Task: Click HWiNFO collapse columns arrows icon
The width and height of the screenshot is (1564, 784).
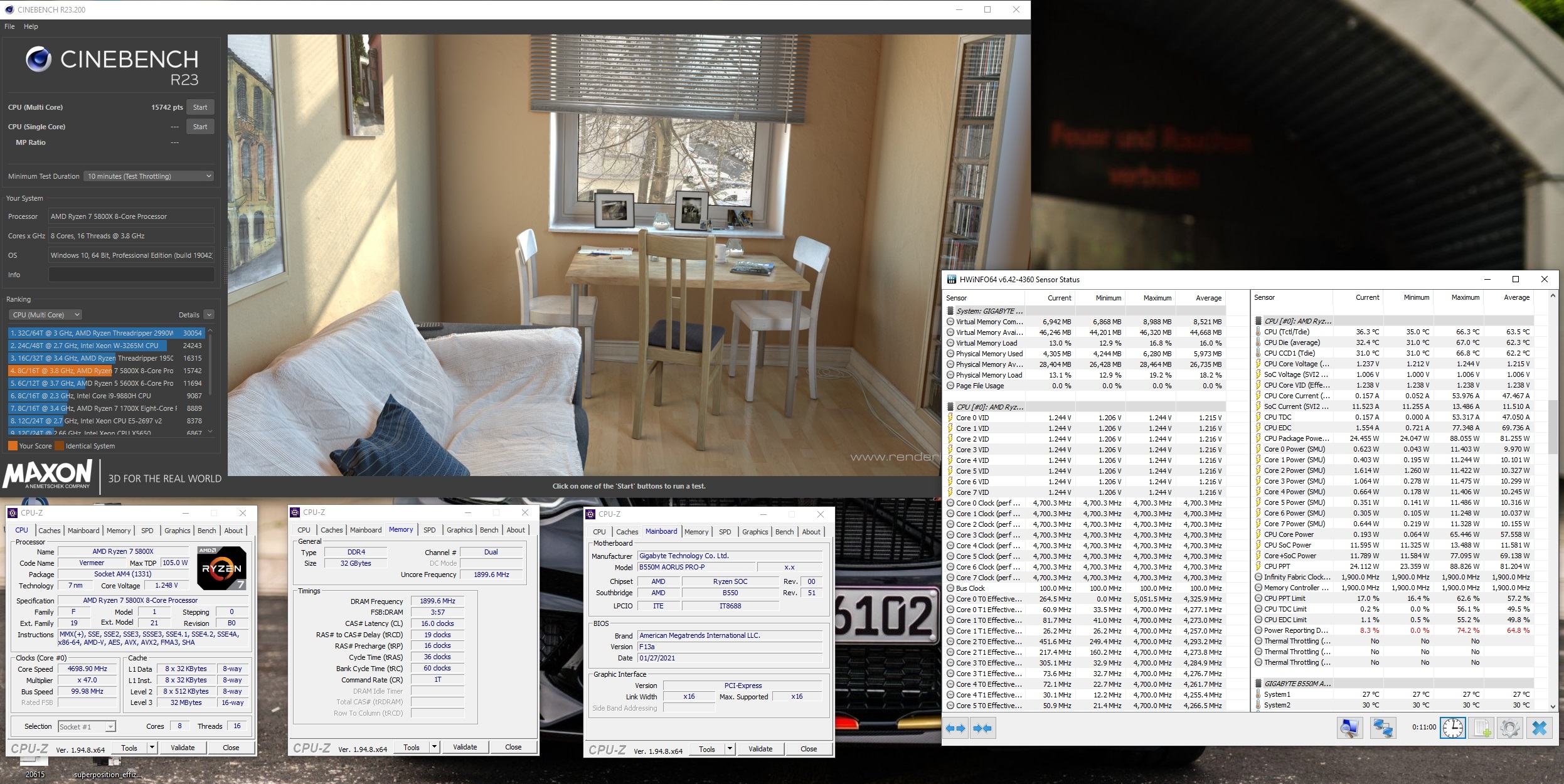Action: coord(982,728)
